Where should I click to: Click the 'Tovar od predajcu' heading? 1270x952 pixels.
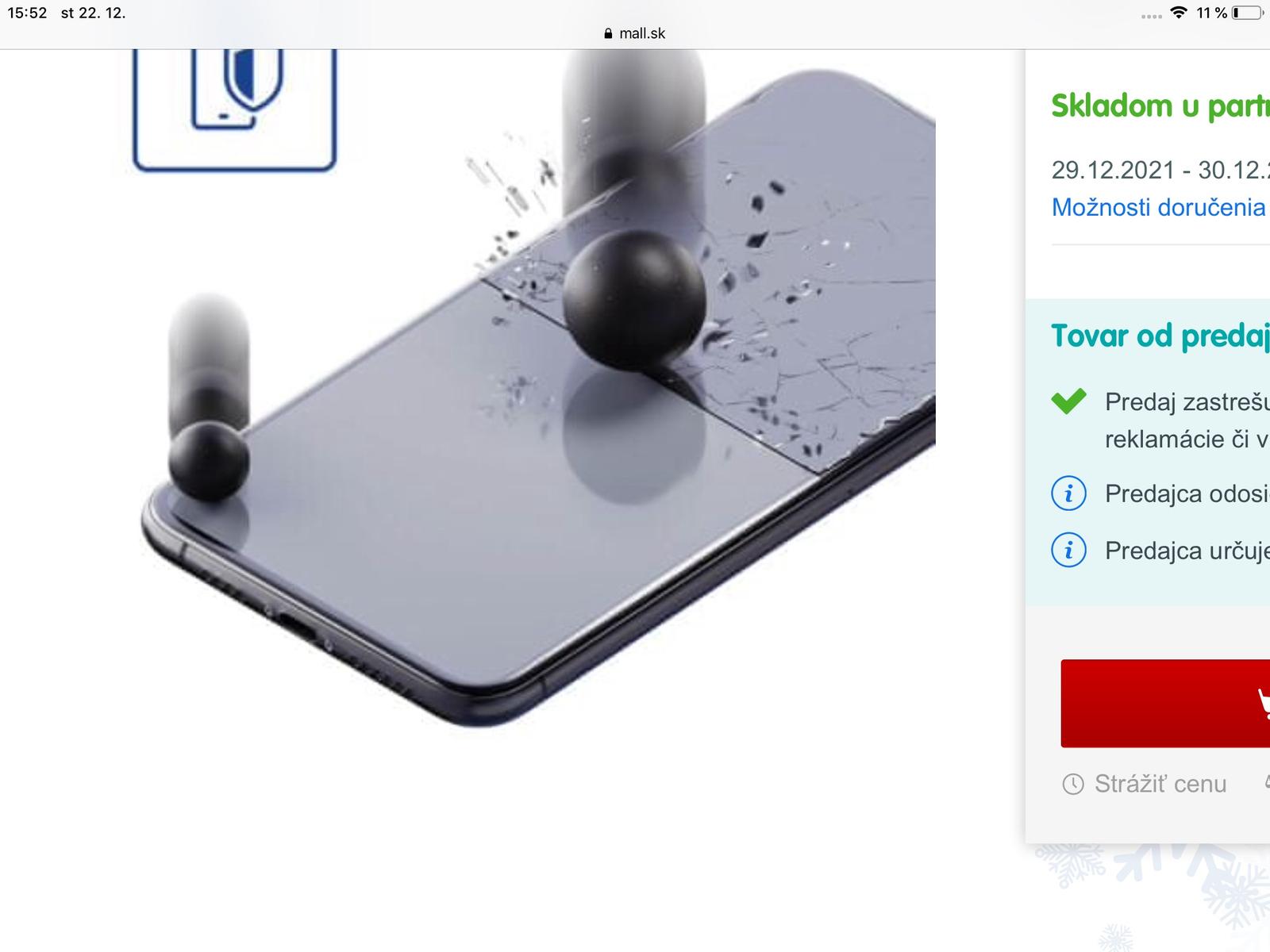[x=1160, y=336]
